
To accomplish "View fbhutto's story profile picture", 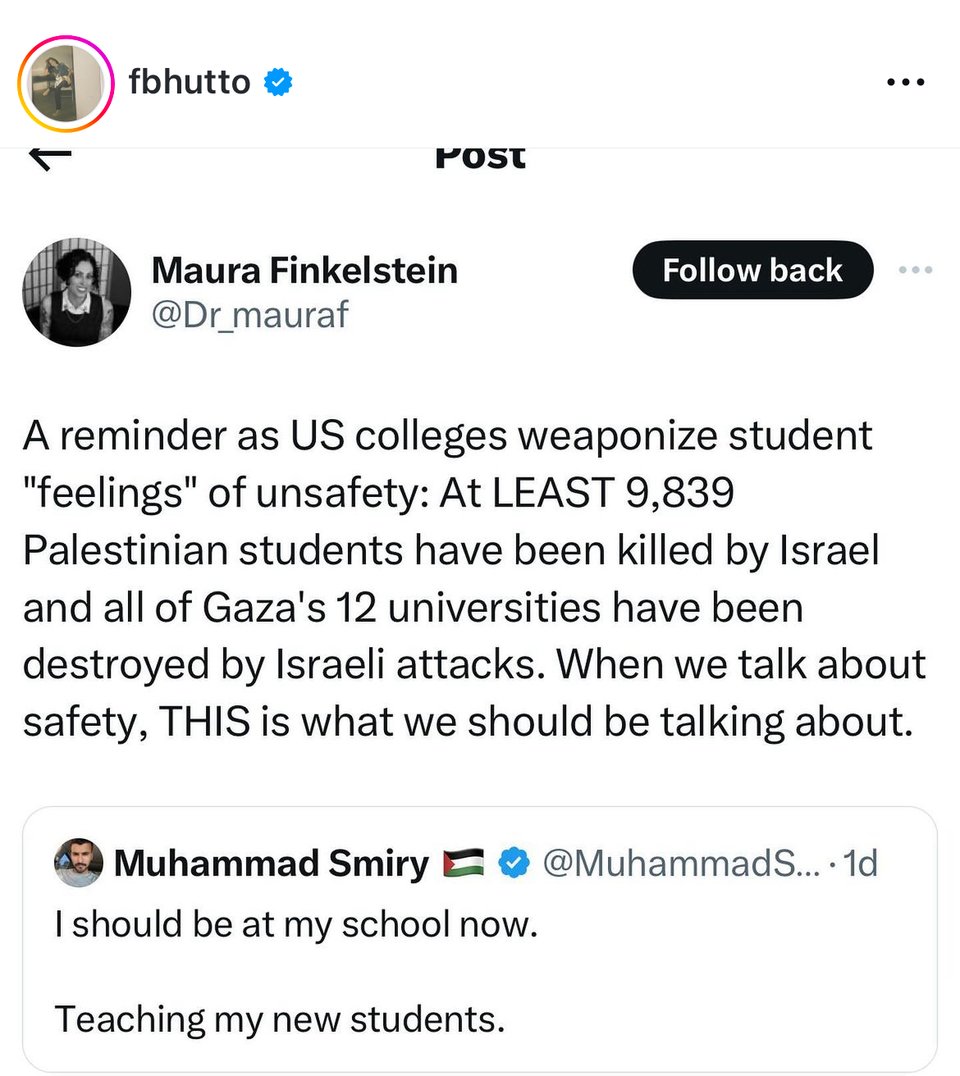I will tap(65, 83).
